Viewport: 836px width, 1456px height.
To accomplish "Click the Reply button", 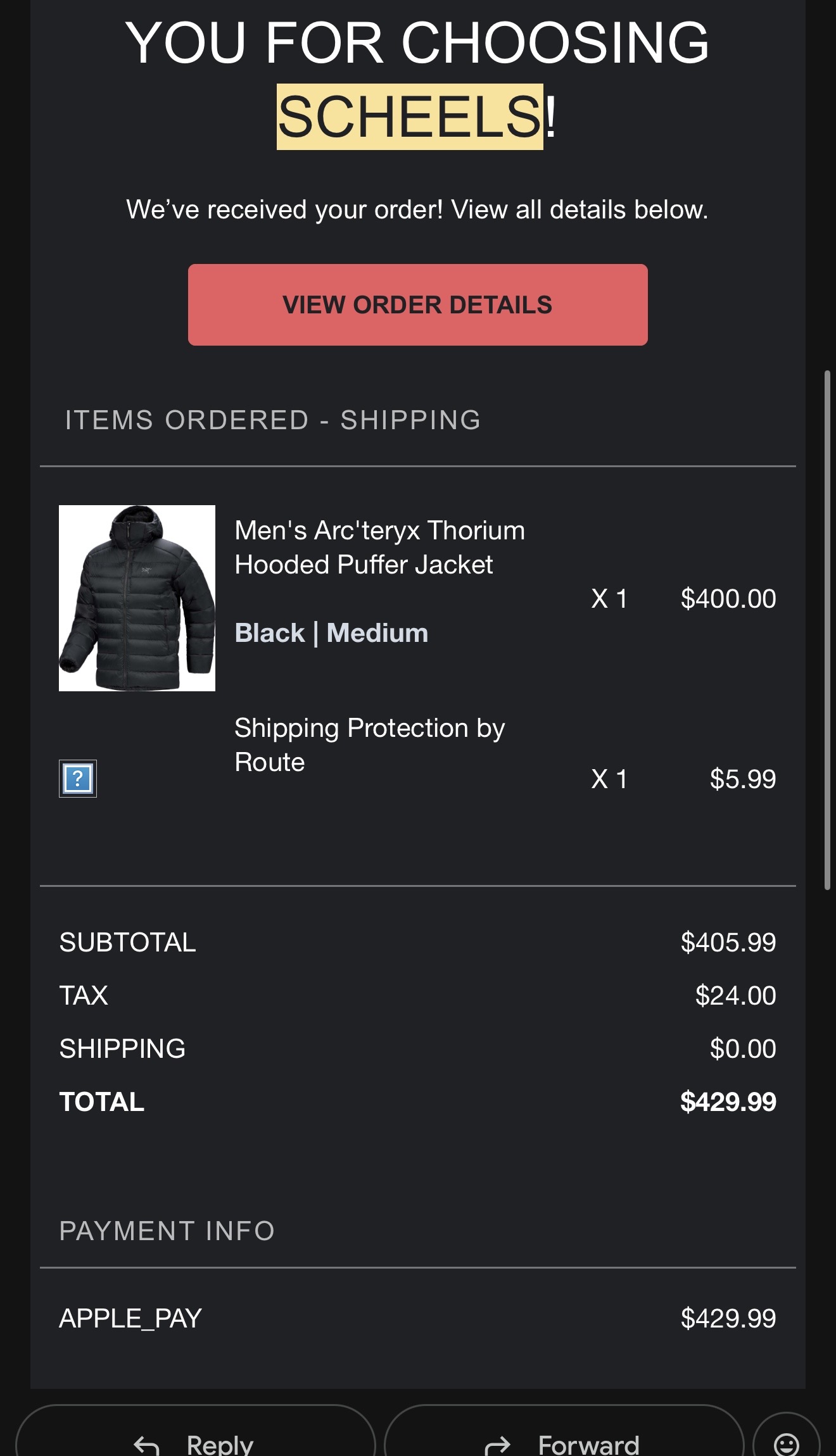I will [x=196, y=1438].
